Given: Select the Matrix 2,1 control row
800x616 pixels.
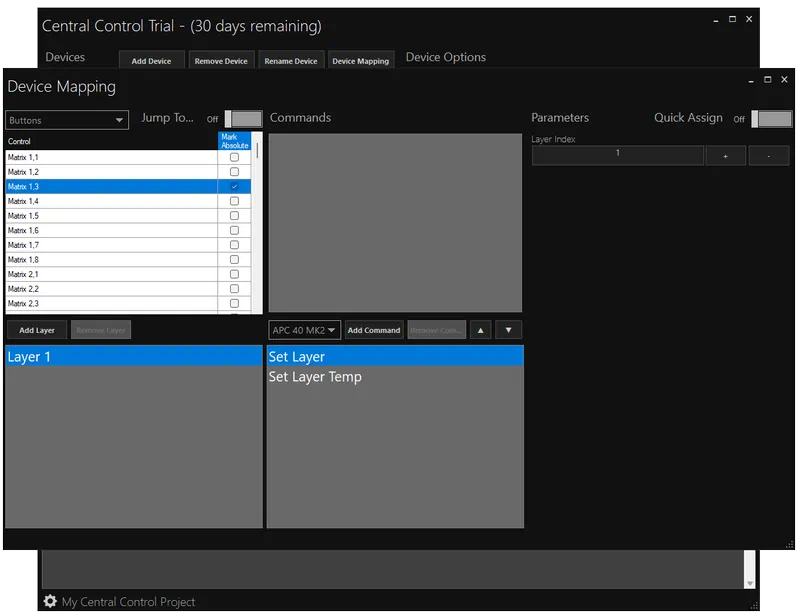Looking at the screenshot, I should click(111, 274).
